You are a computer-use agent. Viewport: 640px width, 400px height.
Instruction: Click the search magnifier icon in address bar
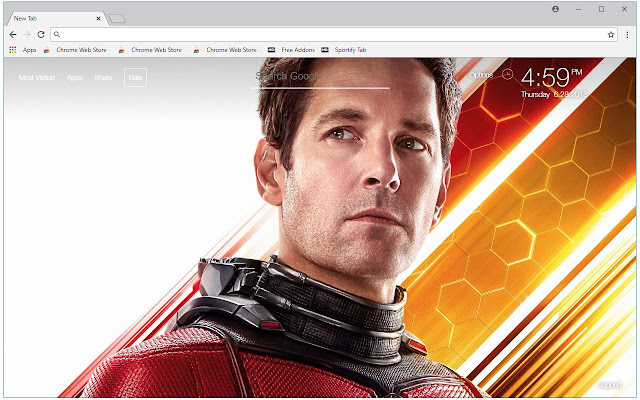point(57,35)
